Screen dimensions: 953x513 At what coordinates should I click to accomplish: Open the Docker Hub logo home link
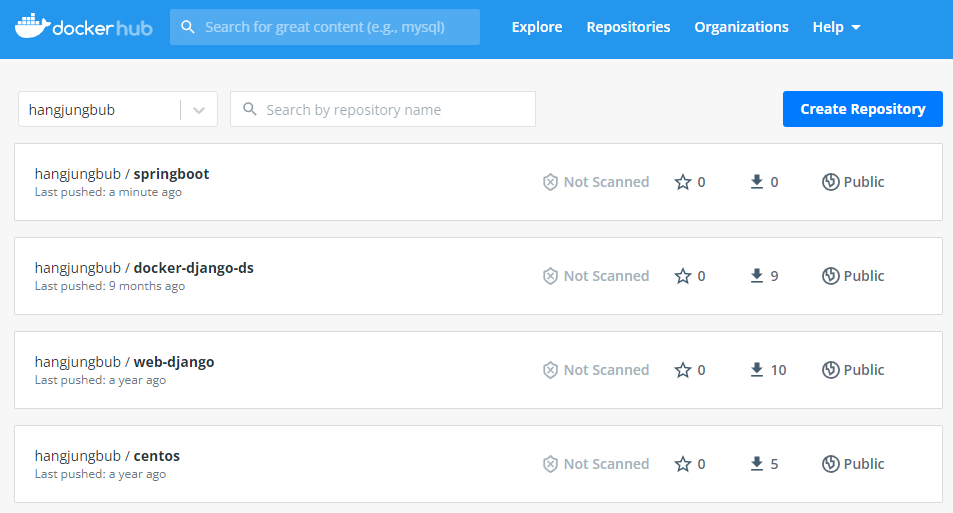coord(83,27)
